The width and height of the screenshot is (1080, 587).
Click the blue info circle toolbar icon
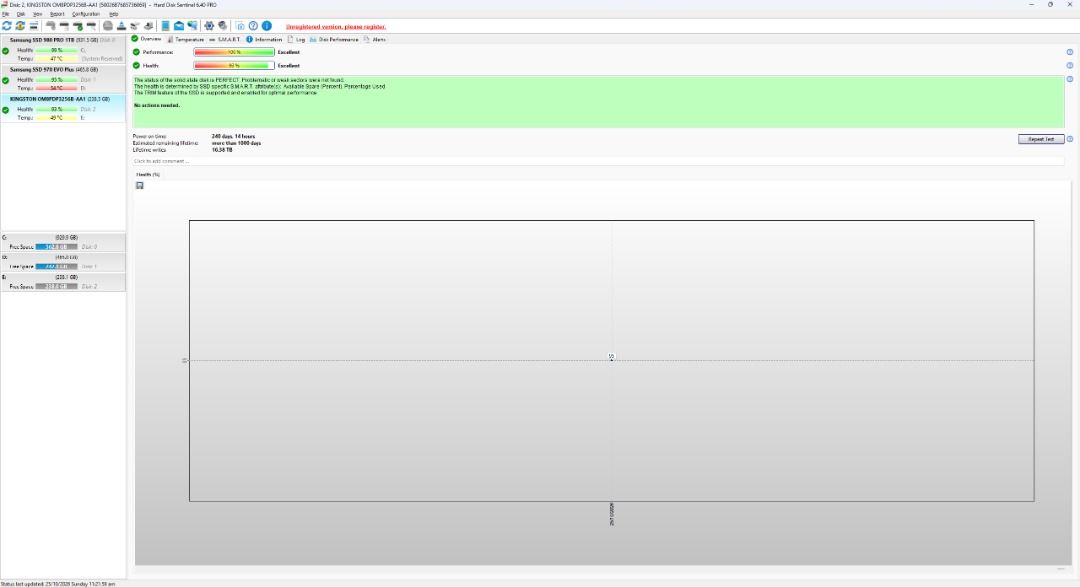[267, 26]
